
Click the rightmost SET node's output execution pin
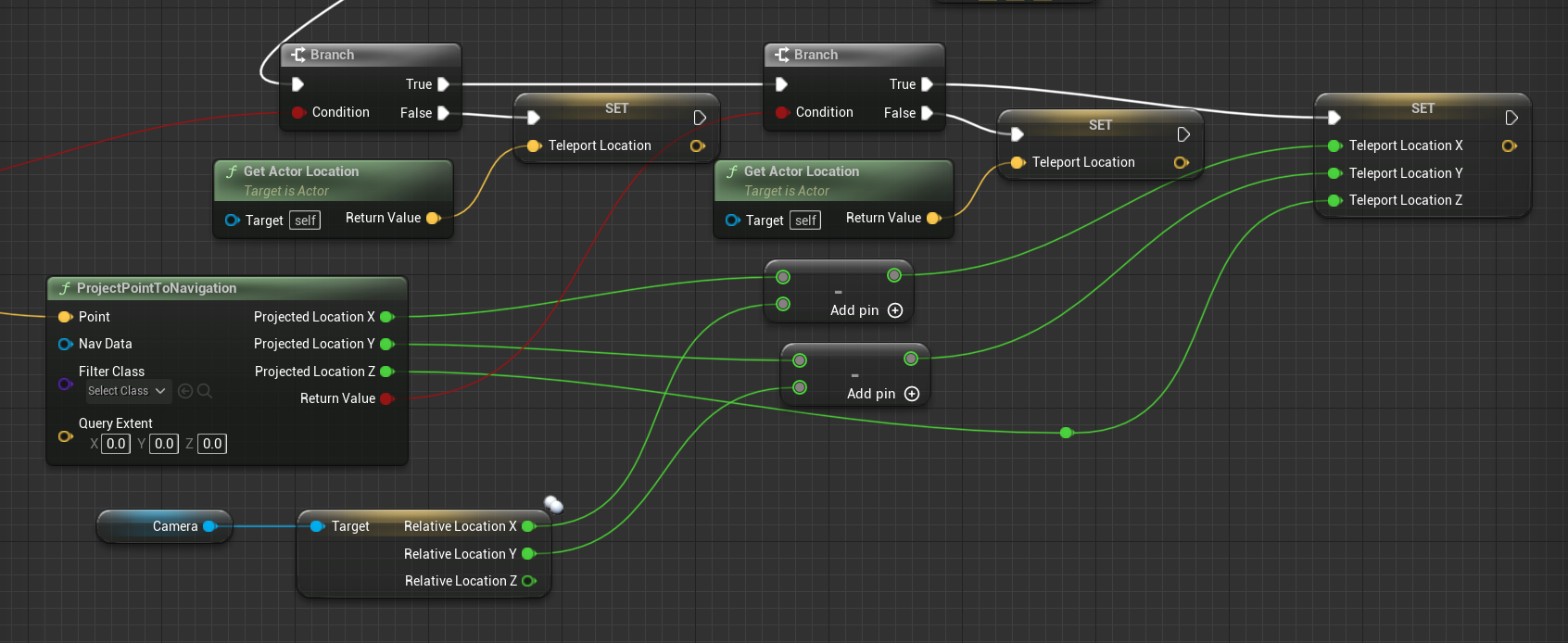[1511, 118]
